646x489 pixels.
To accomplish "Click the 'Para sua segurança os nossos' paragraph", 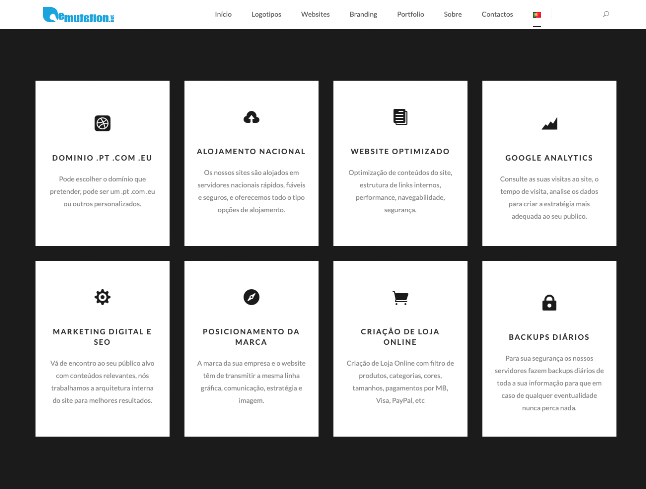I will point(549,383).
